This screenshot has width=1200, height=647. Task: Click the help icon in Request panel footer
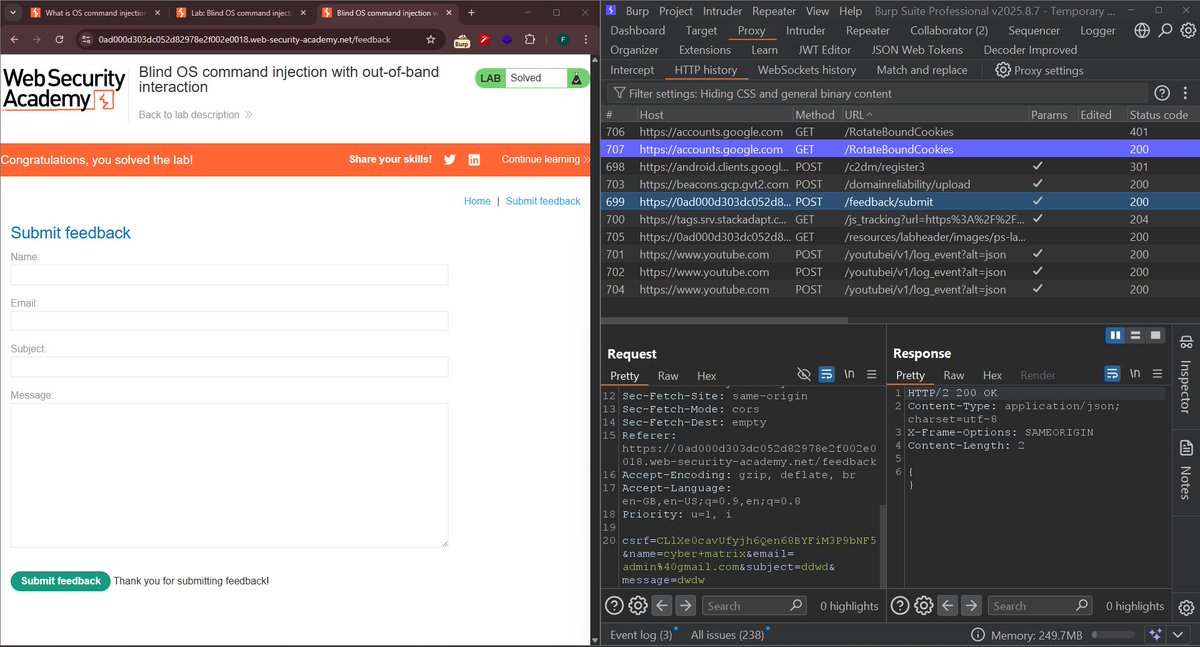click(613, 605)
